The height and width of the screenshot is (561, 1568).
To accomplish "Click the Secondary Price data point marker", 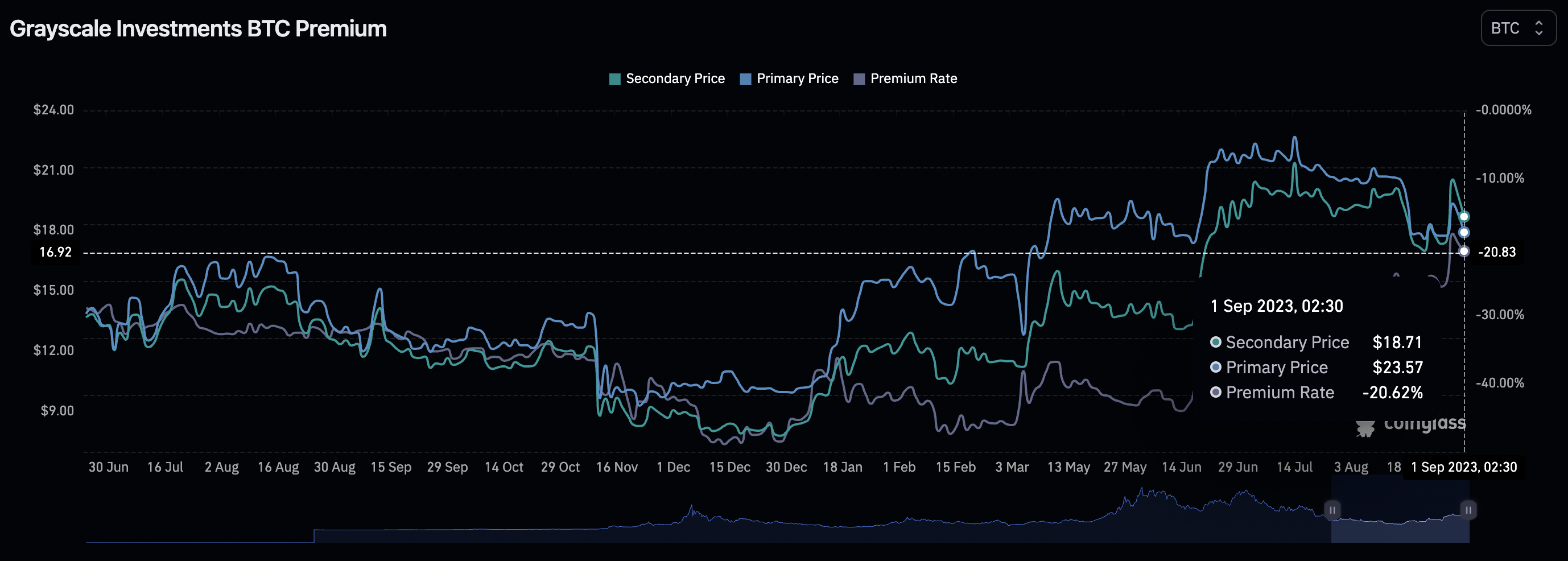I will [x=1464, y=217].
